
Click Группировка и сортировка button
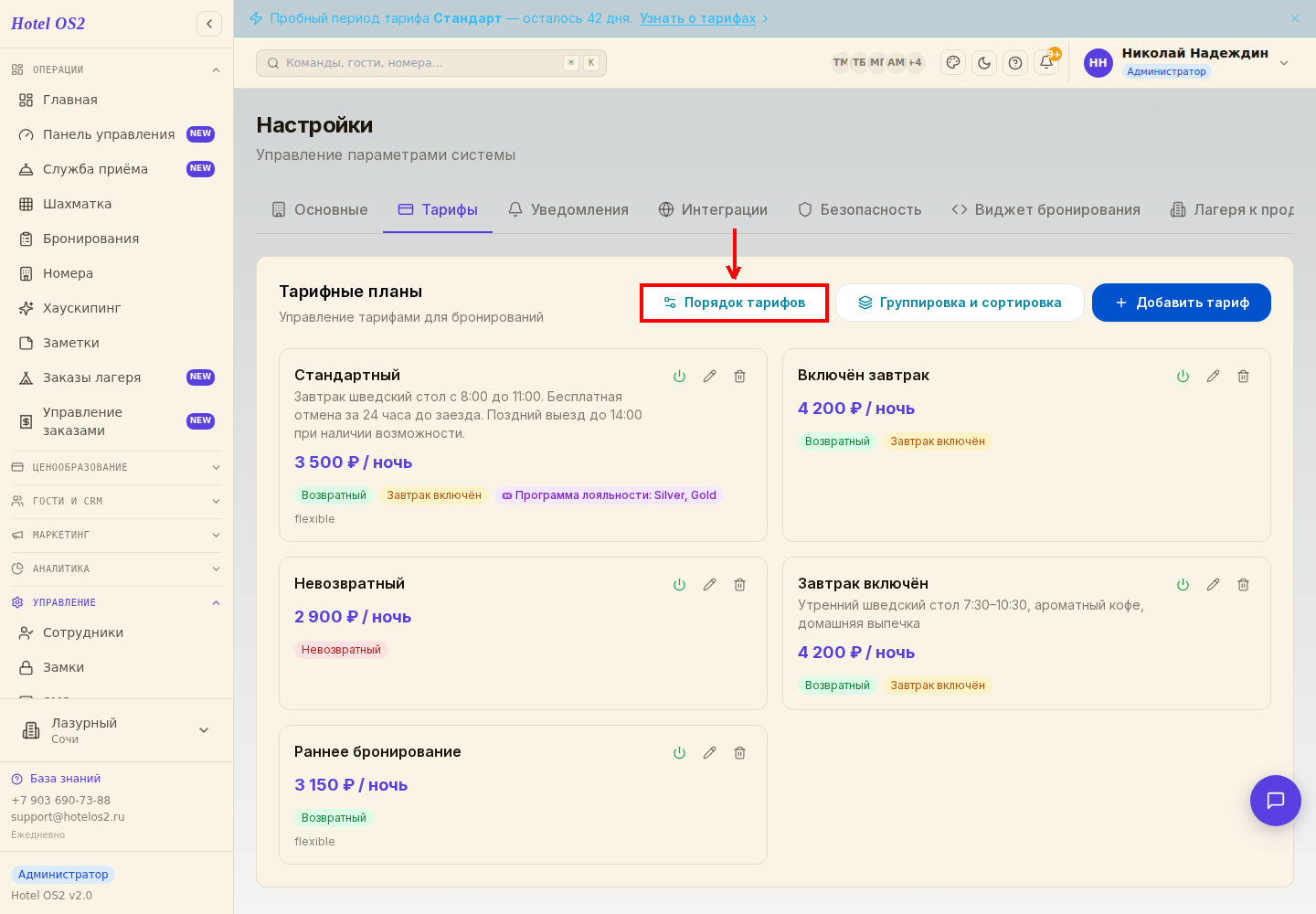coord(960,303)
